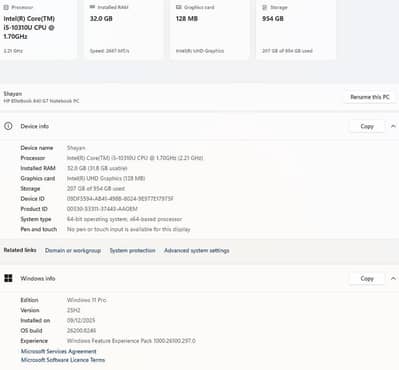The width and height of the screenshot is (399, 370).
Task: Click the Device info circle icon
Action: 8,126
